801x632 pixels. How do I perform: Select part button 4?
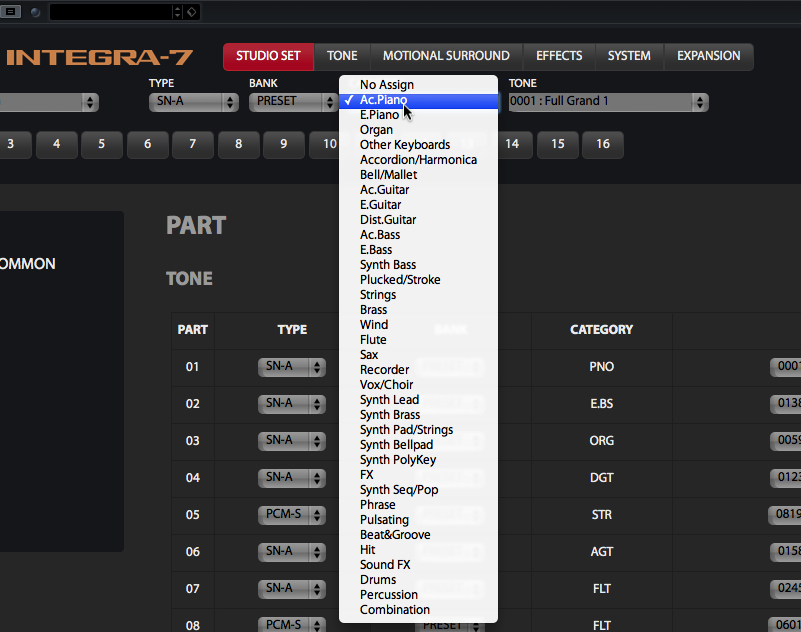tap(57, 145)
